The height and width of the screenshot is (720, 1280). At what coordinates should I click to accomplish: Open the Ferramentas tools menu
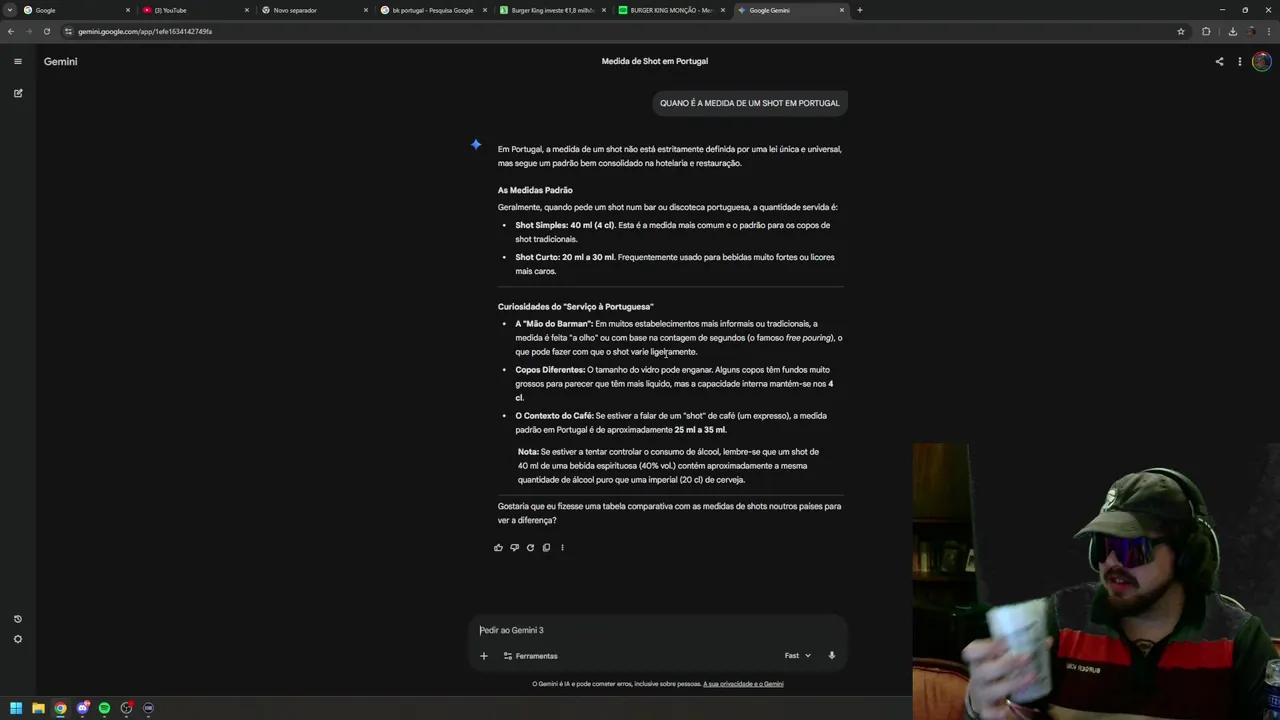pyautogui.click(x=530, y=656)
